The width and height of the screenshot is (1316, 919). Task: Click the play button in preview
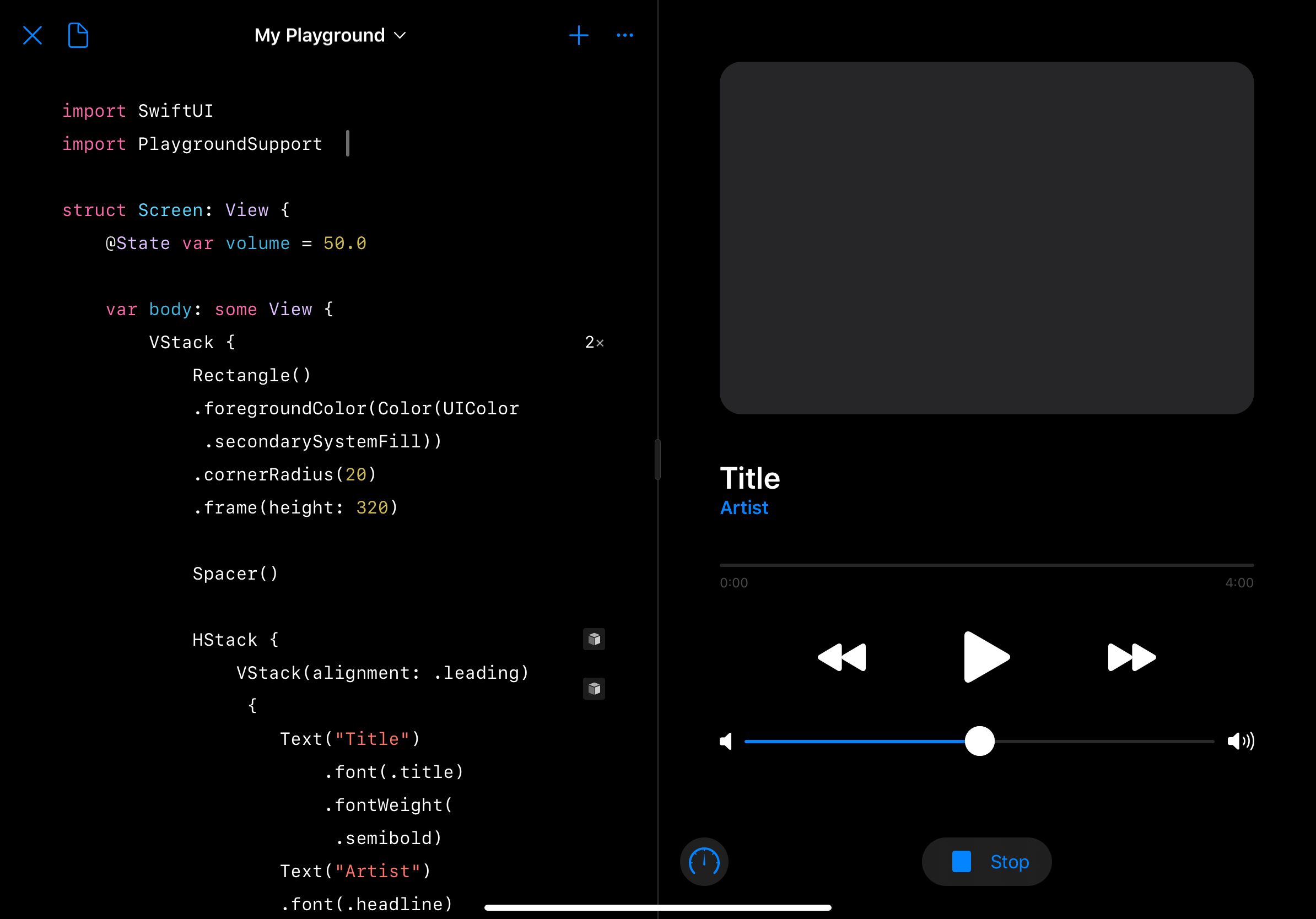click(x=986, y=657)
